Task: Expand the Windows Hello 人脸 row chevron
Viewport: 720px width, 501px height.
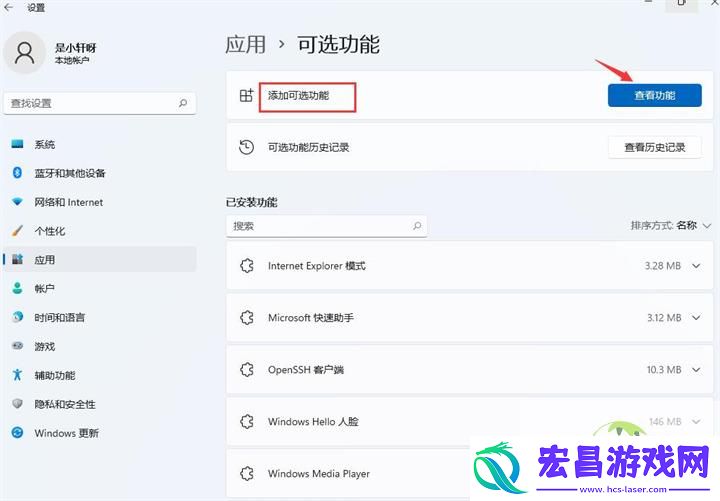Action: (x=696, y=422)
